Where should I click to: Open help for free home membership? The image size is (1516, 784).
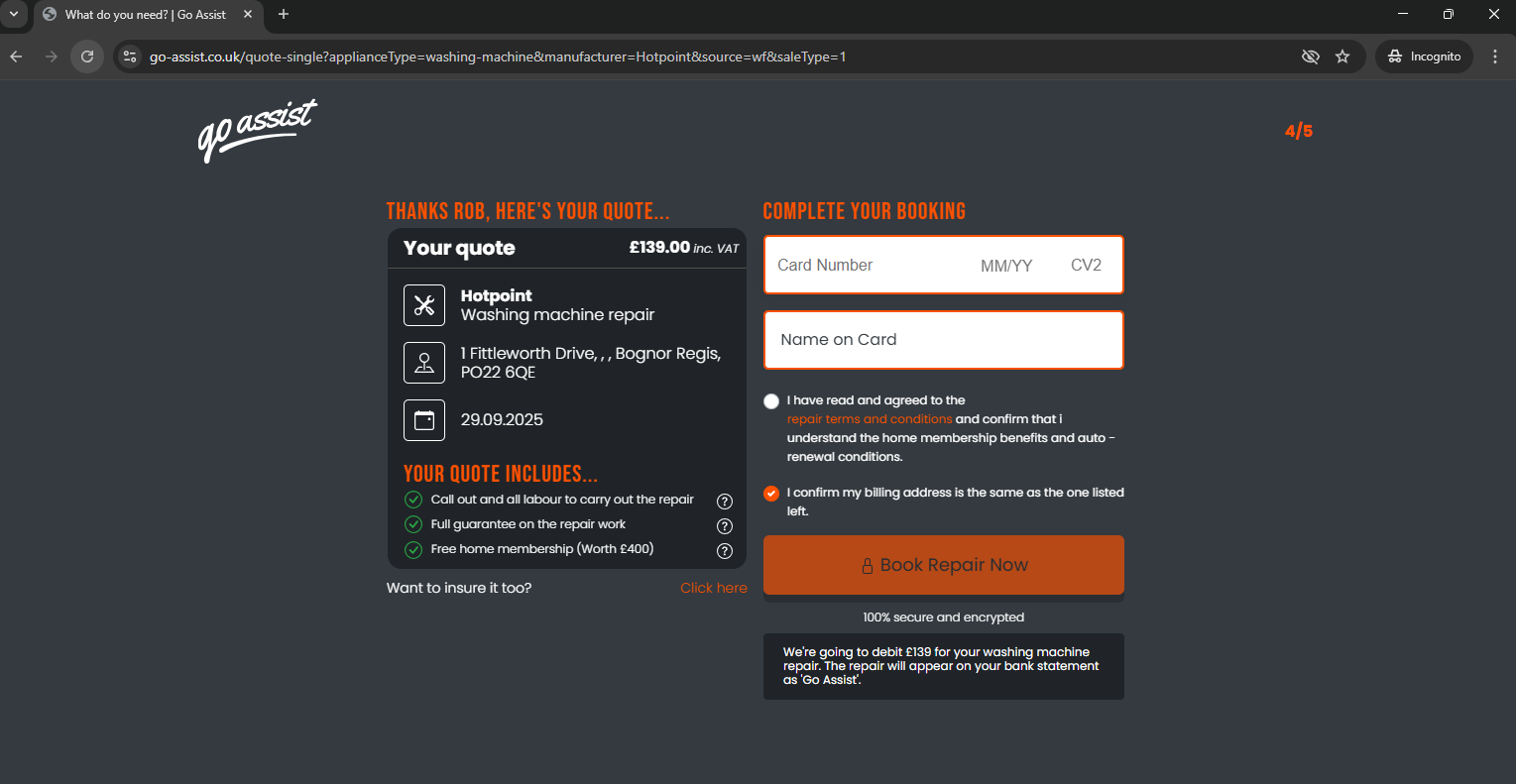725,551
